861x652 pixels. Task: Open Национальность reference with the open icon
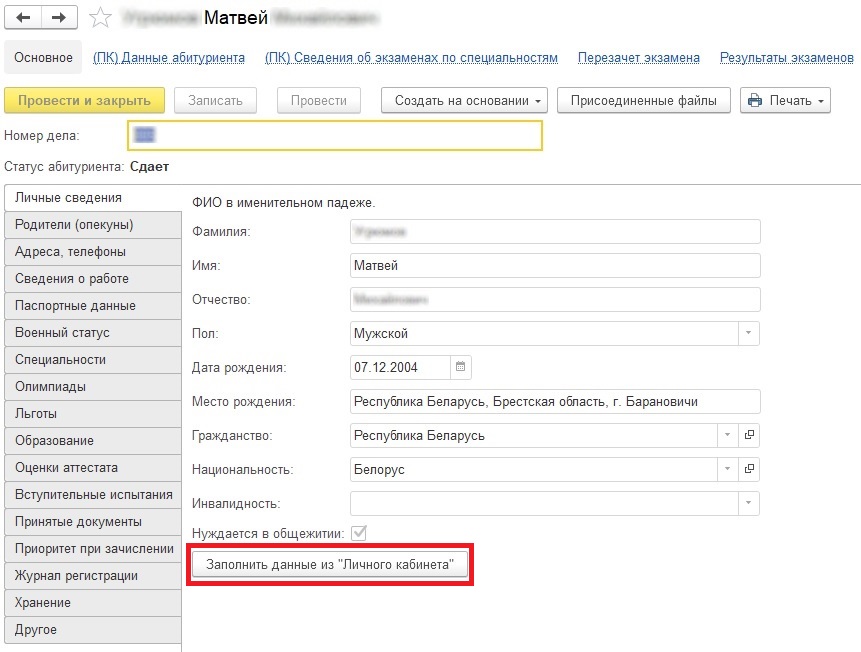749,469
